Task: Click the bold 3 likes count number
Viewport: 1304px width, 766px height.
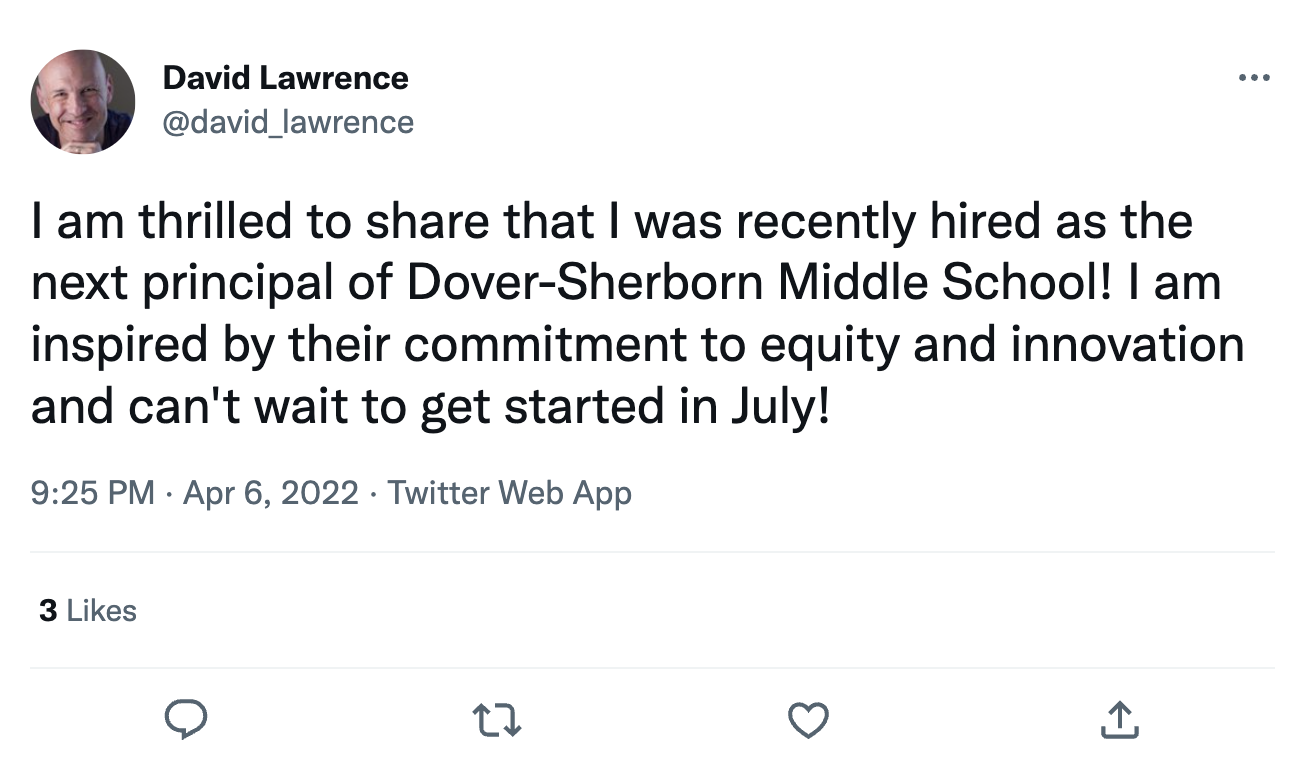Action: tap(48, 611)
